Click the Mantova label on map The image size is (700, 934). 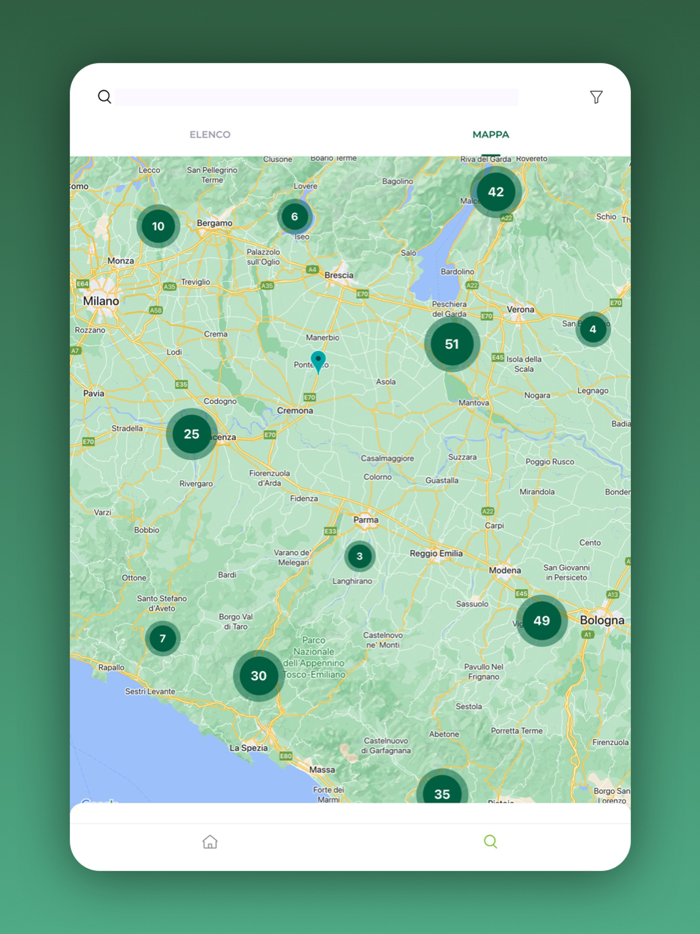click(474, 403)
